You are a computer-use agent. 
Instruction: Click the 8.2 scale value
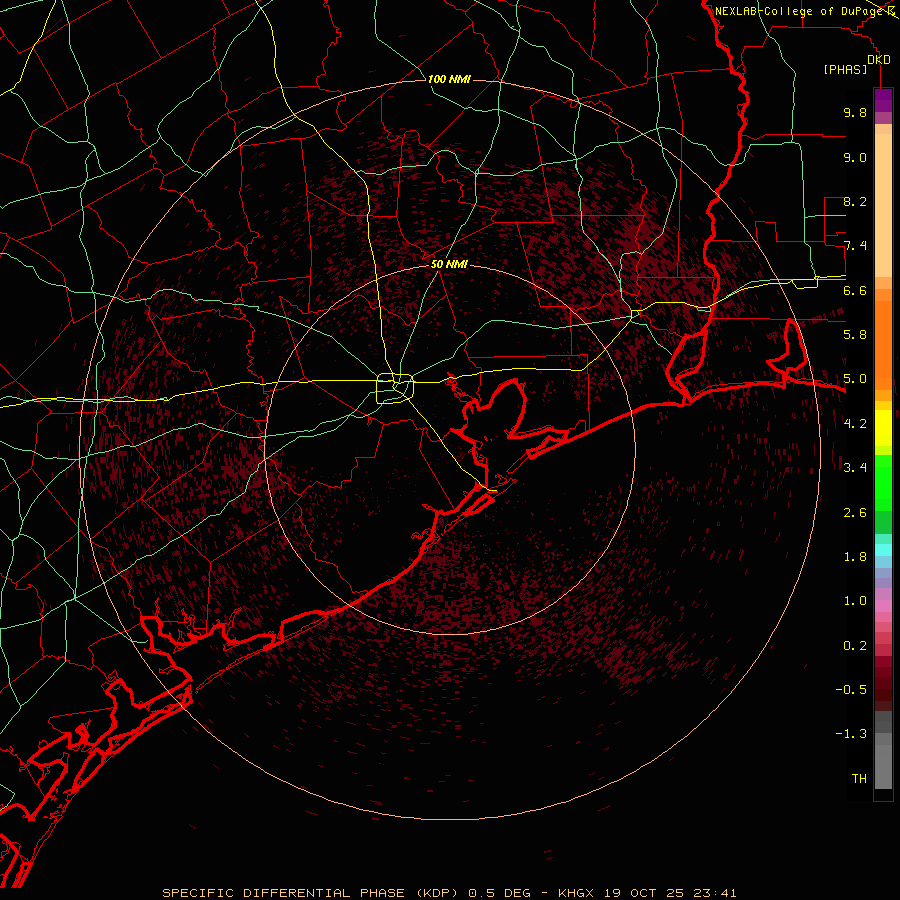tap(855, 201)
